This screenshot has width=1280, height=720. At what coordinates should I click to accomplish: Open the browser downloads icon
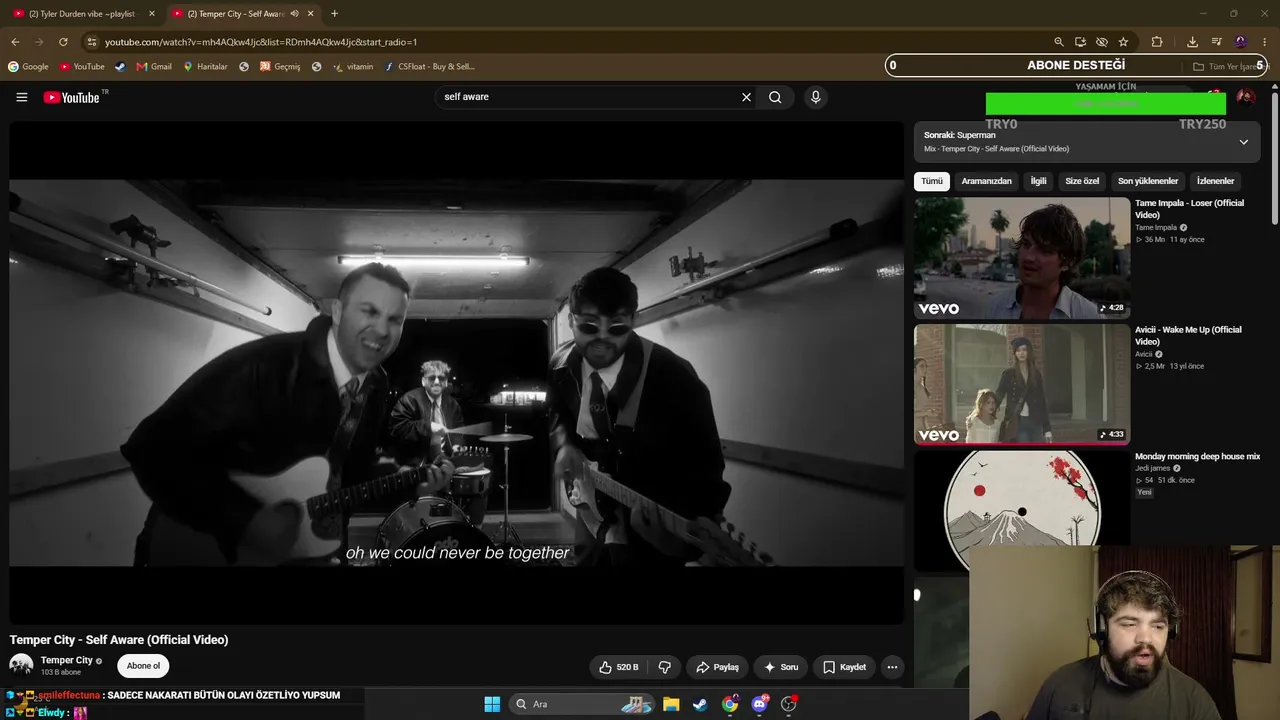[x=1192, y=42]
